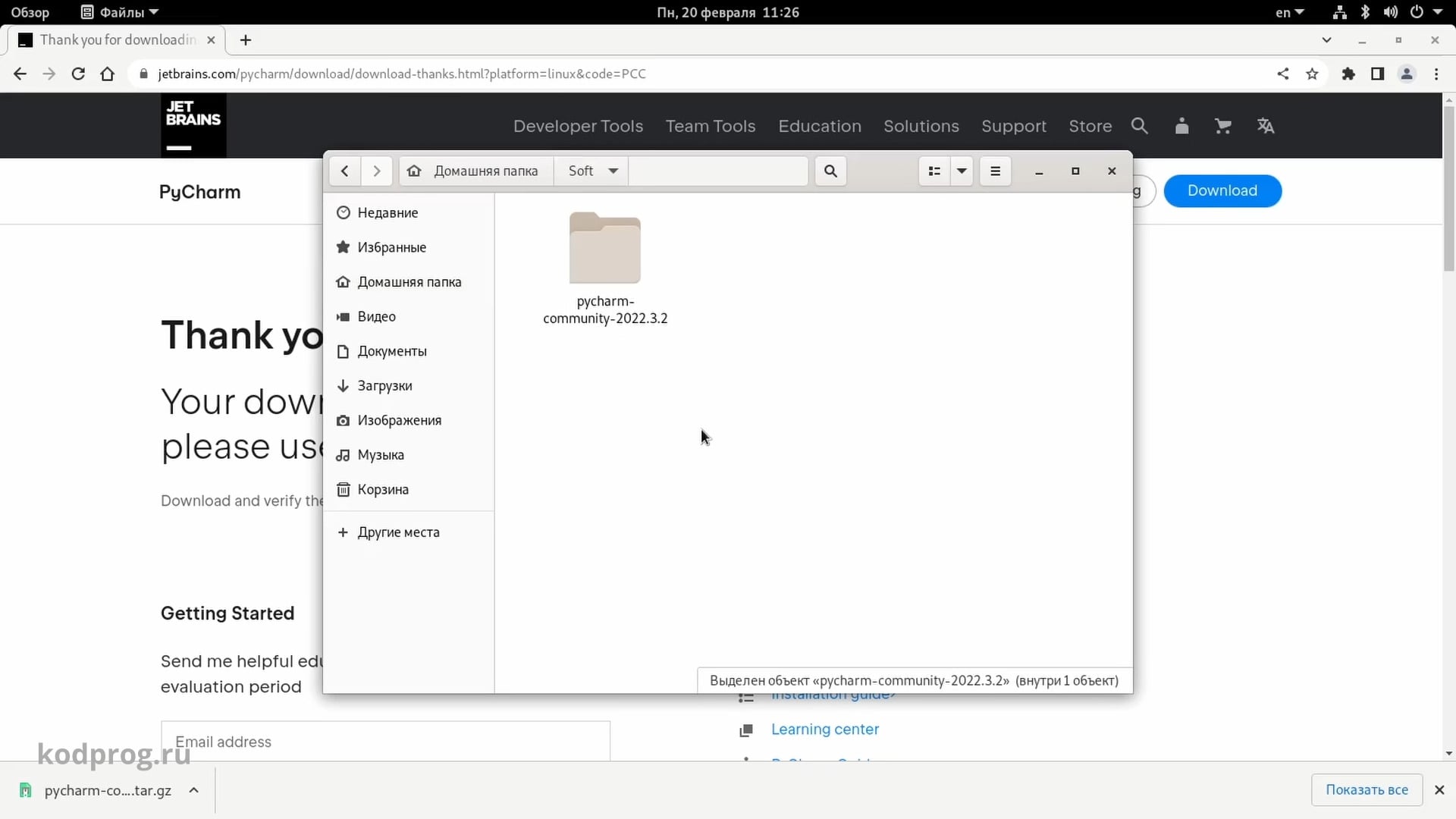This screenshot has width=1456, height=819.
Task: Click the Bluetooth status icon
Action: point(1365,12)
